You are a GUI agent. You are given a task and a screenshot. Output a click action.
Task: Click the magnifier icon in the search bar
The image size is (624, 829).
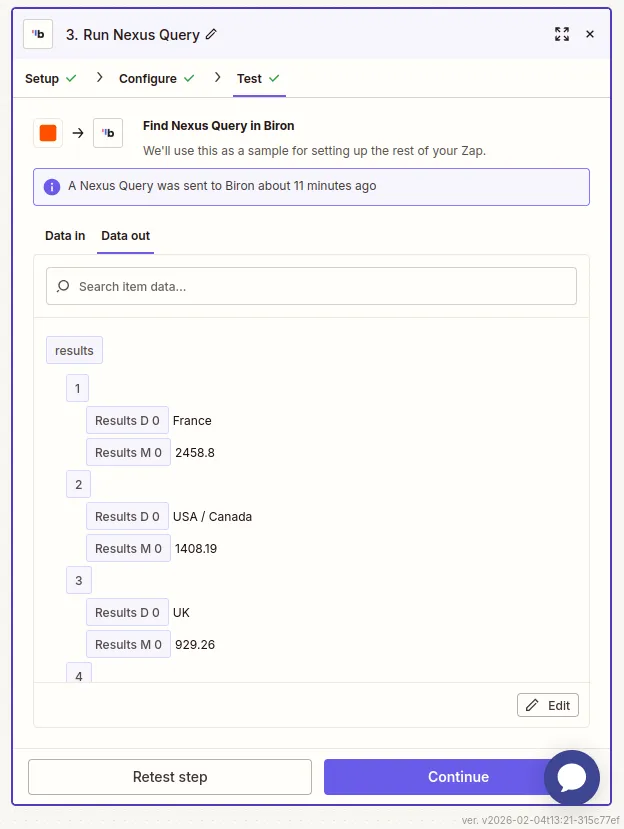63,286
